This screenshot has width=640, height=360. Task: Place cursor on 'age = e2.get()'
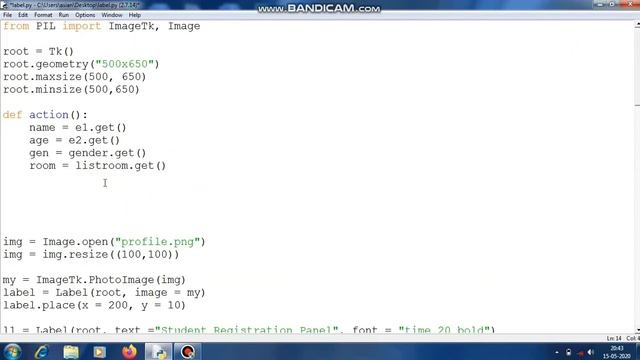pyautogui.click(x=74, y=140)
